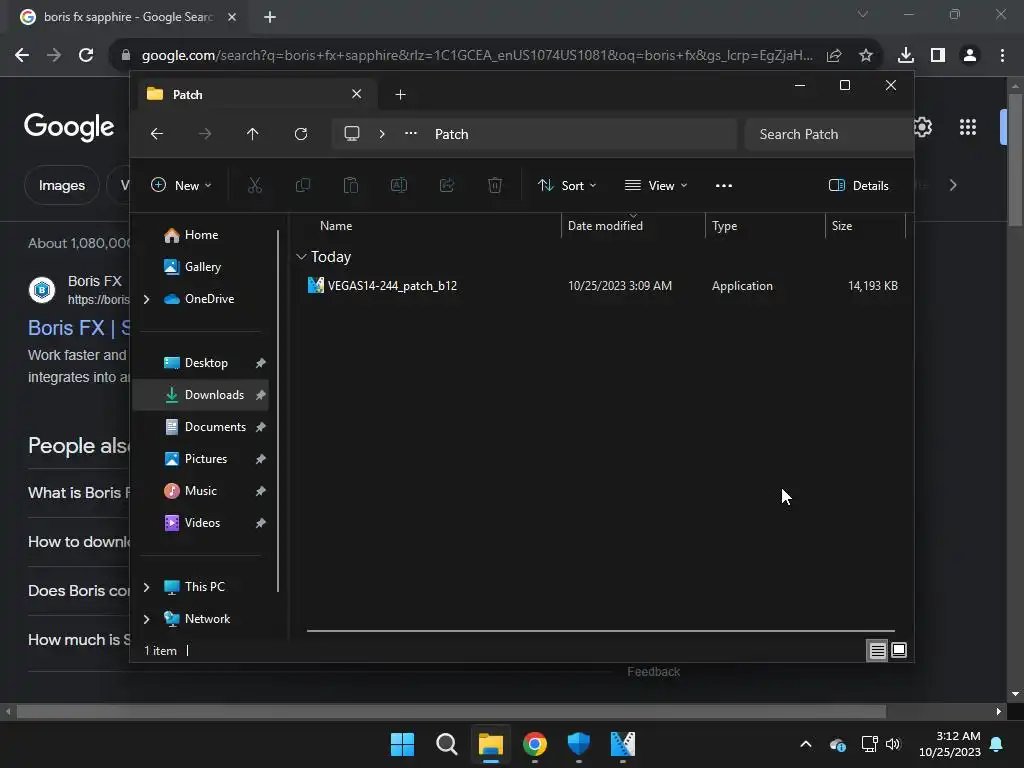Screen dimensions: 1024x768
Task: Toggle the Details pane
Action: (x=858, y=185)
